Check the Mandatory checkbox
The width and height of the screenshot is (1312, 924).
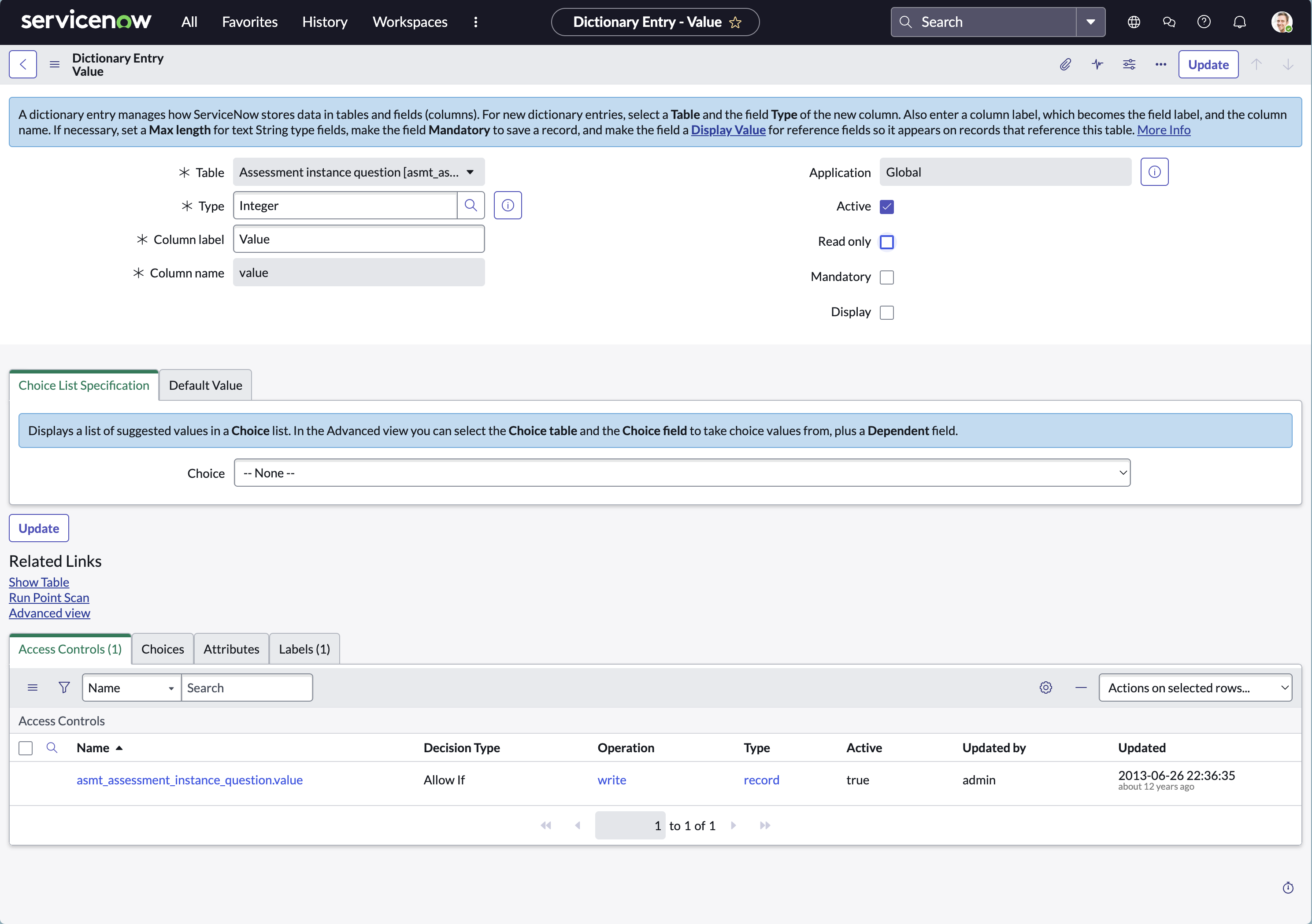(x=887, y=277)
